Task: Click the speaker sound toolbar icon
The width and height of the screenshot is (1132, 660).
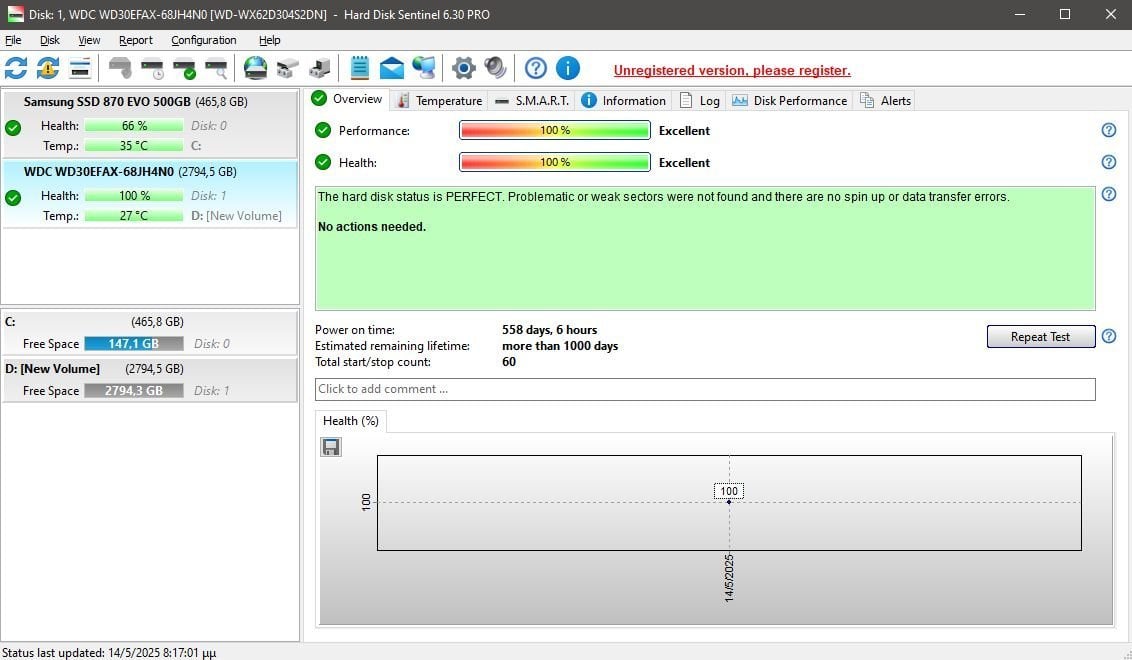Action: point(495,68)
